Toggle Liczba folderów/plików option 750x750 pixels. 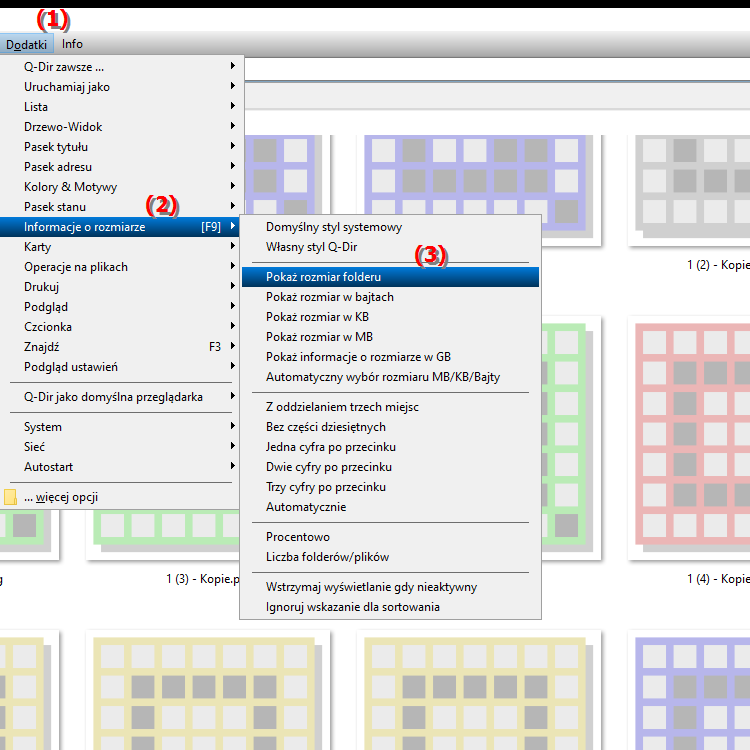point(390,557)
